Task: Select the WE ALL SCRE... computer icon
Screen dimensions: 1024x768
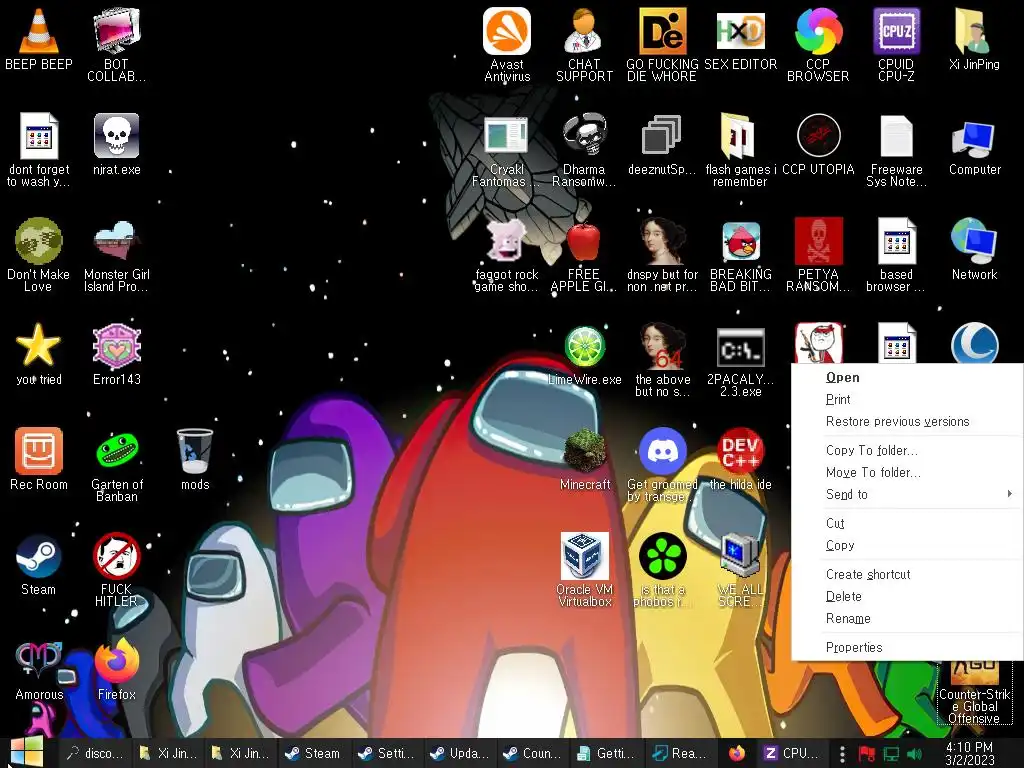Action: click(x=740, y=556)
